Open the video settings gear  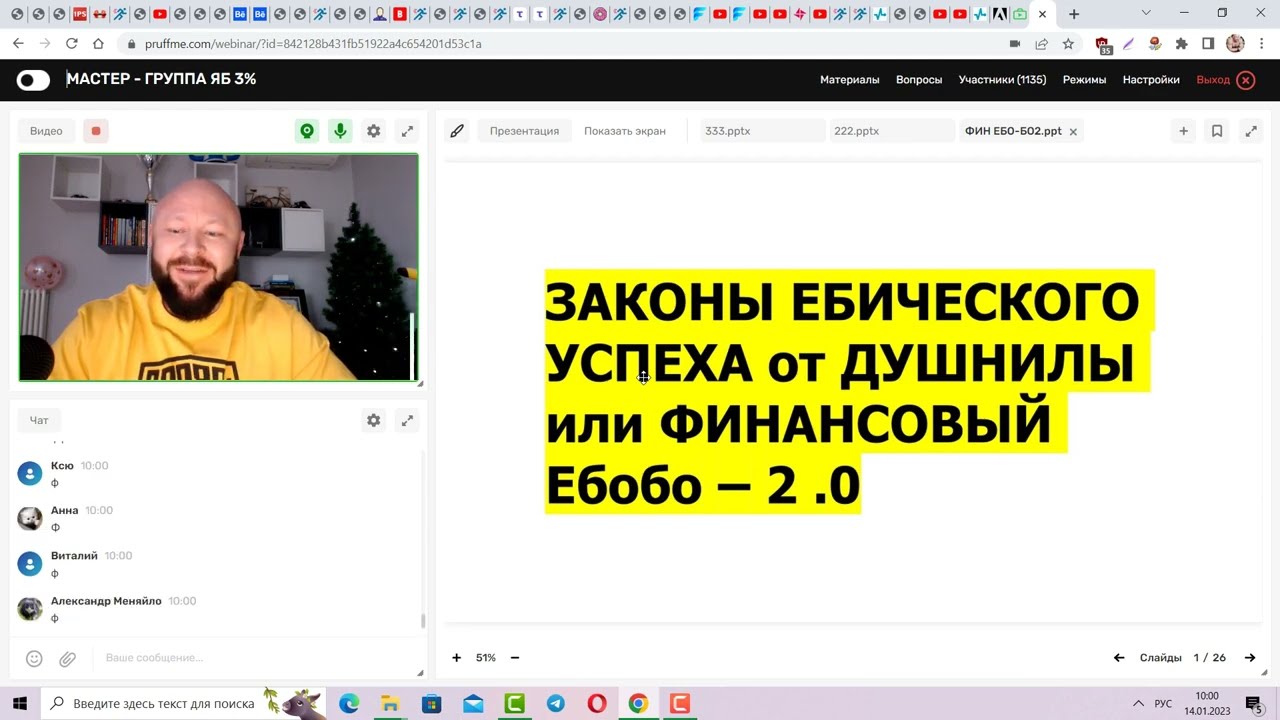tap(373, 130)
